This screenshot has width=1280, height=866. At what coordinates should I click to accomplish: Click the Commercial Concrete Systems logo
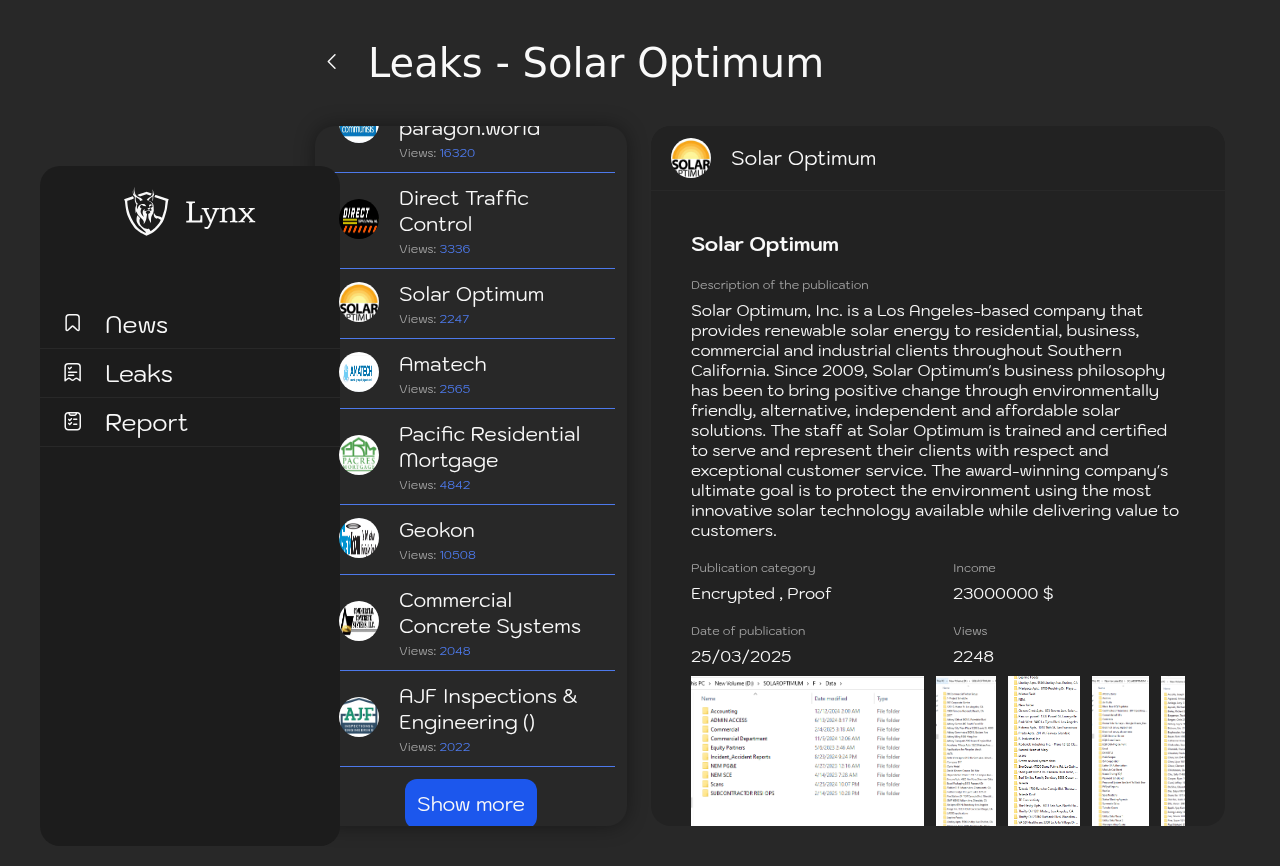[x=359, y=621]
